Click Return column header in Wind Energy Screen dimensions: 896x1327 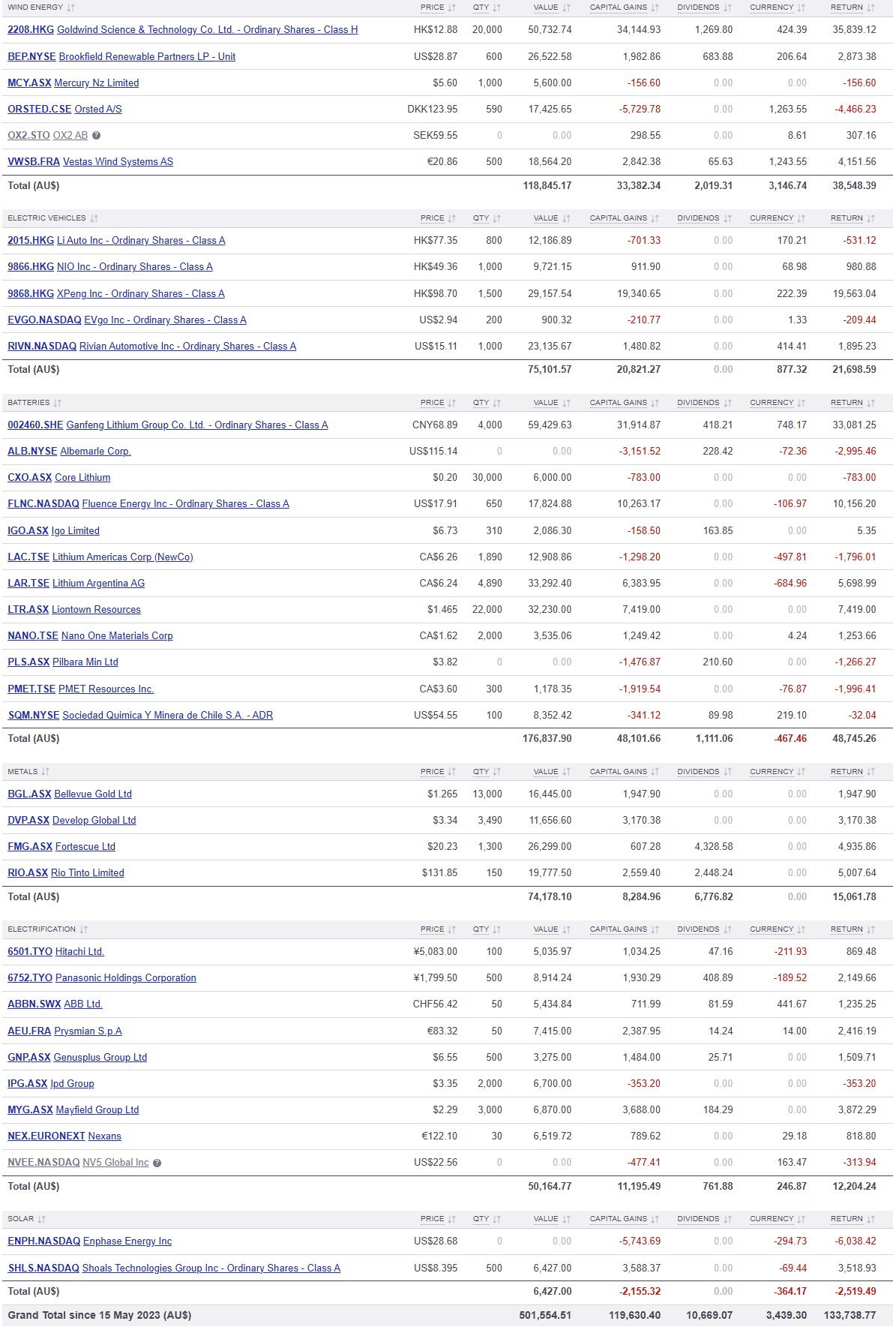(x=847, y=8)
